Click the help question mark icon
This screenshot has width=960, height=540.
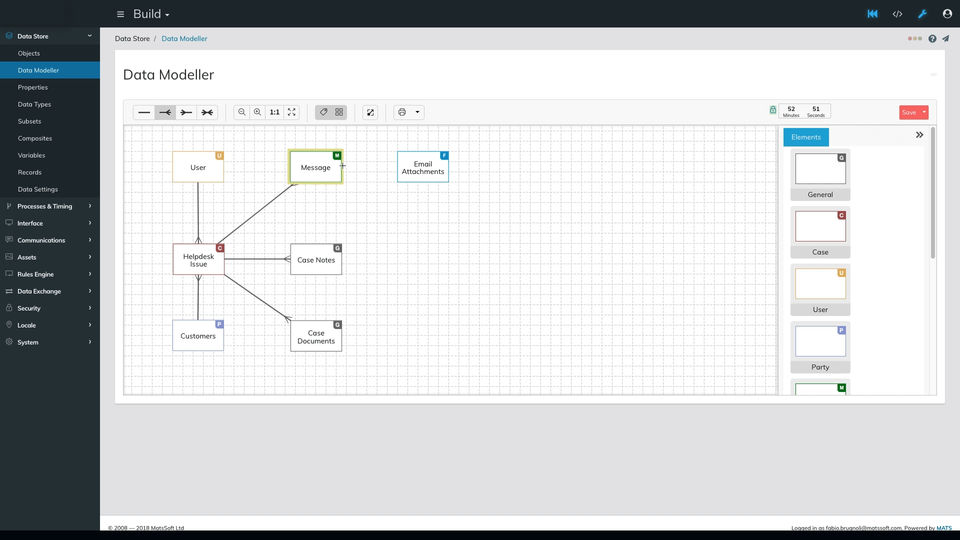click(x=932, y=39)
